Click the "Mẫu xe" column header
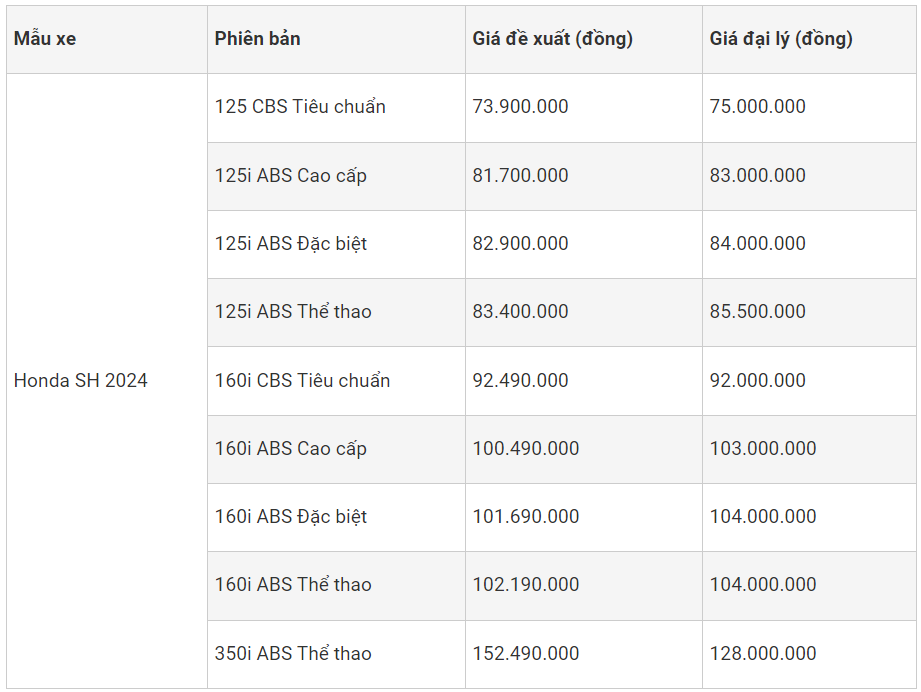 [x=45, y=39]
